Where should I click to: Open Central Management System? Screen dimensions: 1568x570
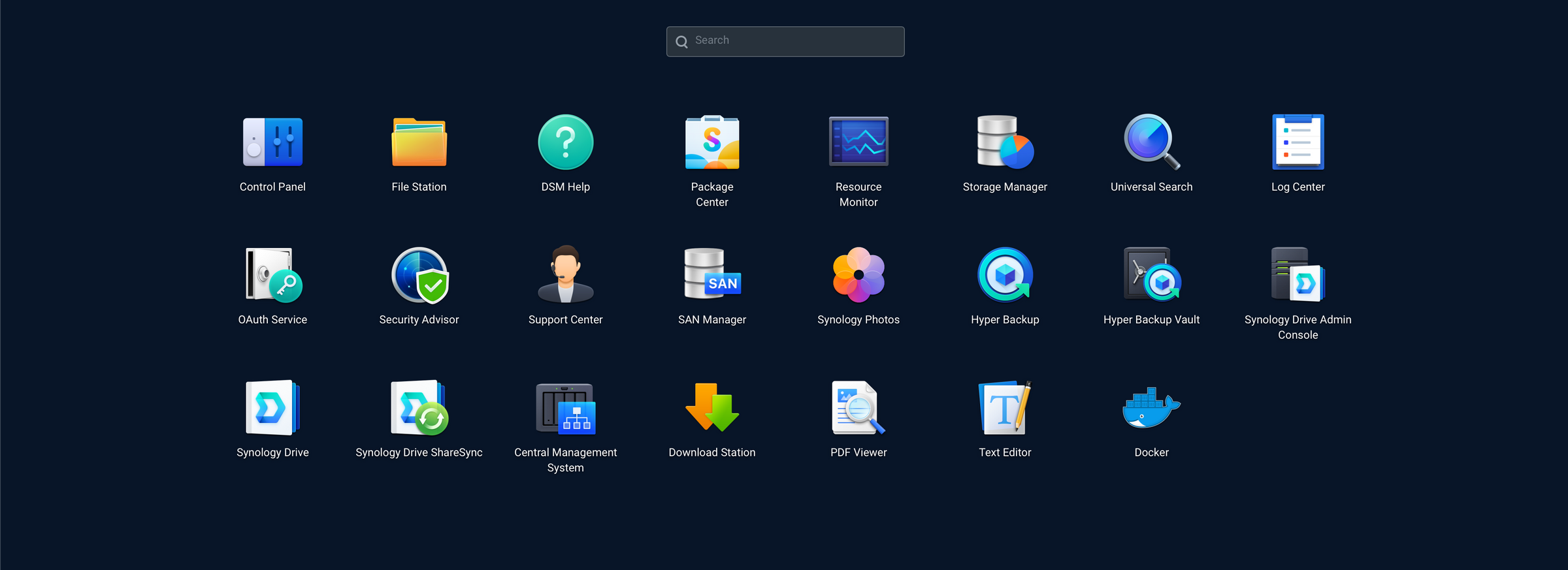tap(565, 409)
